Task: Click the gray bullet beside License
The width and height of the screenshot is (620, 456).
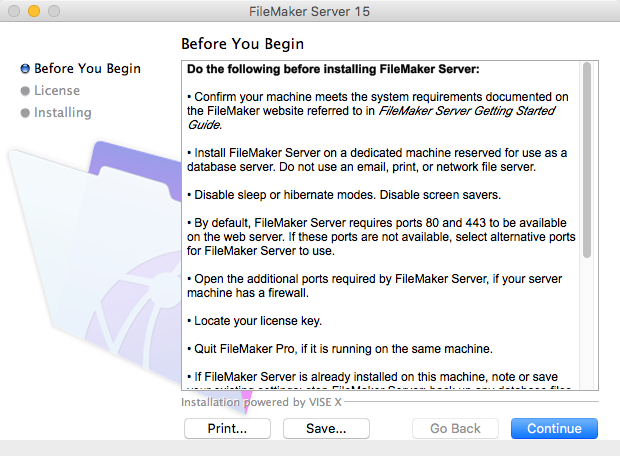Action: [x=25, y=91]
